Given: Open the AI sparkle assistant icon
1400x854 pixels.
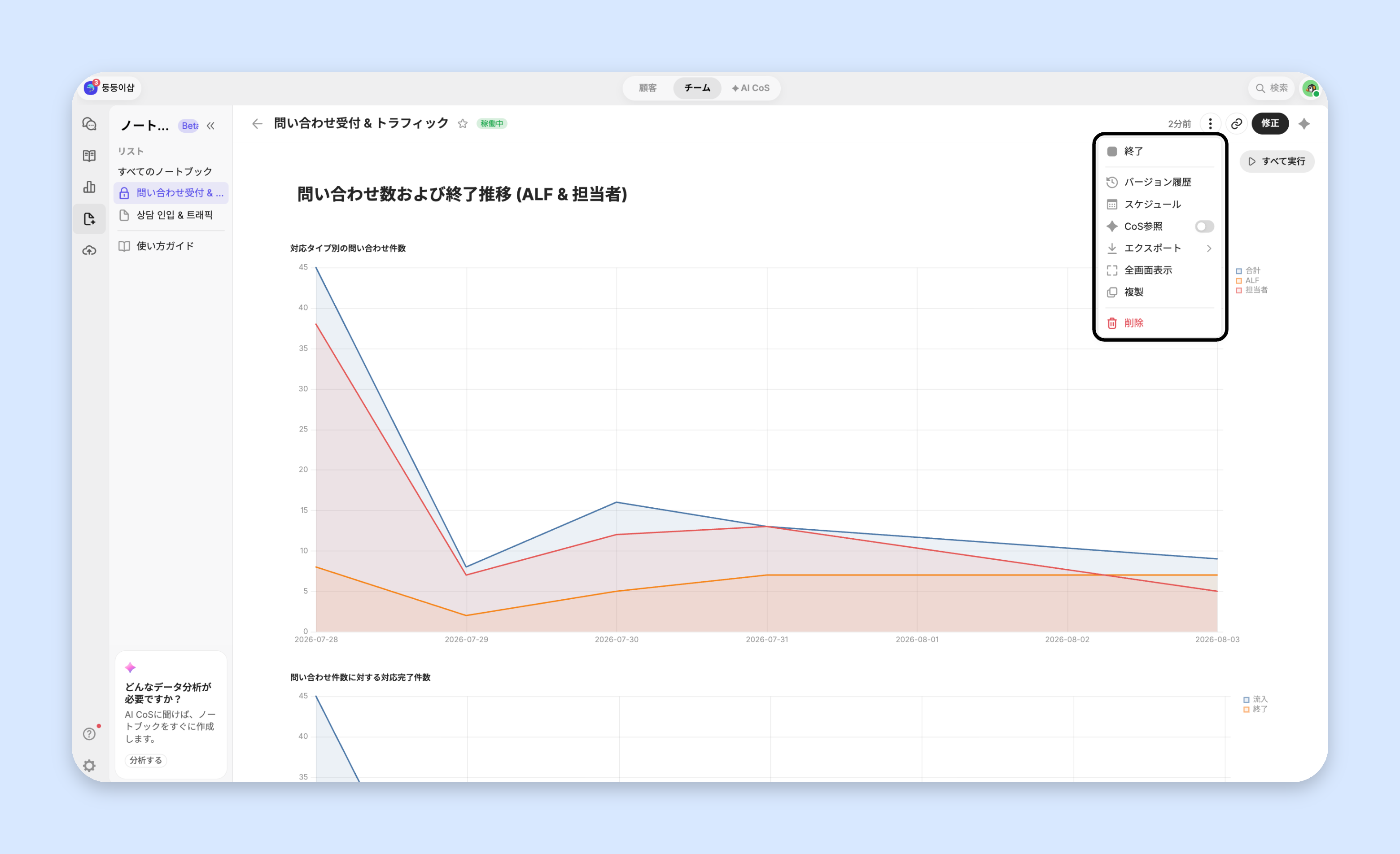Looking at the screenshot, I should pyautogui.click(x=1304, y=124).
